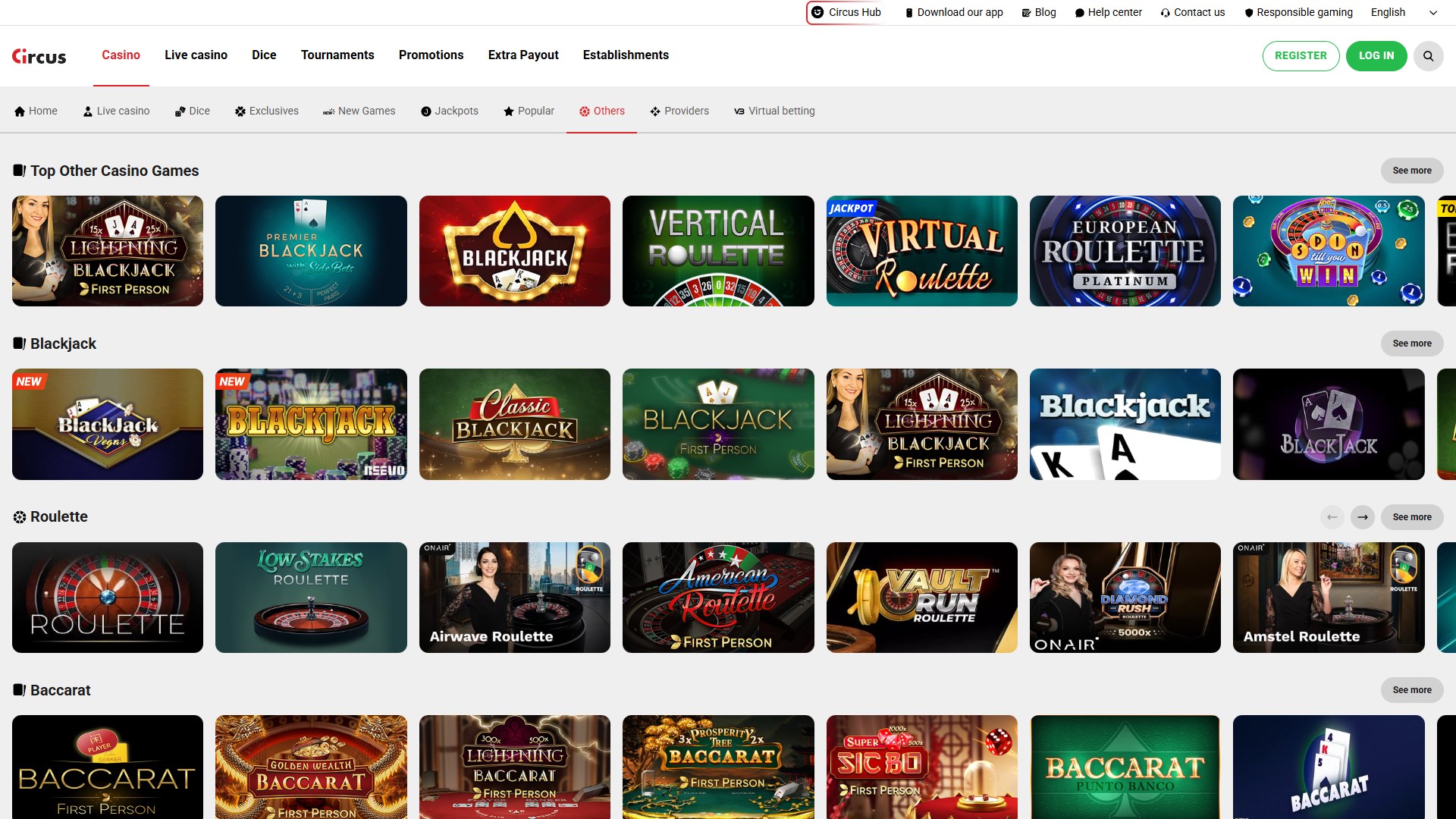Screen dimensions: 1456x819
Task: Expand language selector chevron
Action: point(1433,13)
